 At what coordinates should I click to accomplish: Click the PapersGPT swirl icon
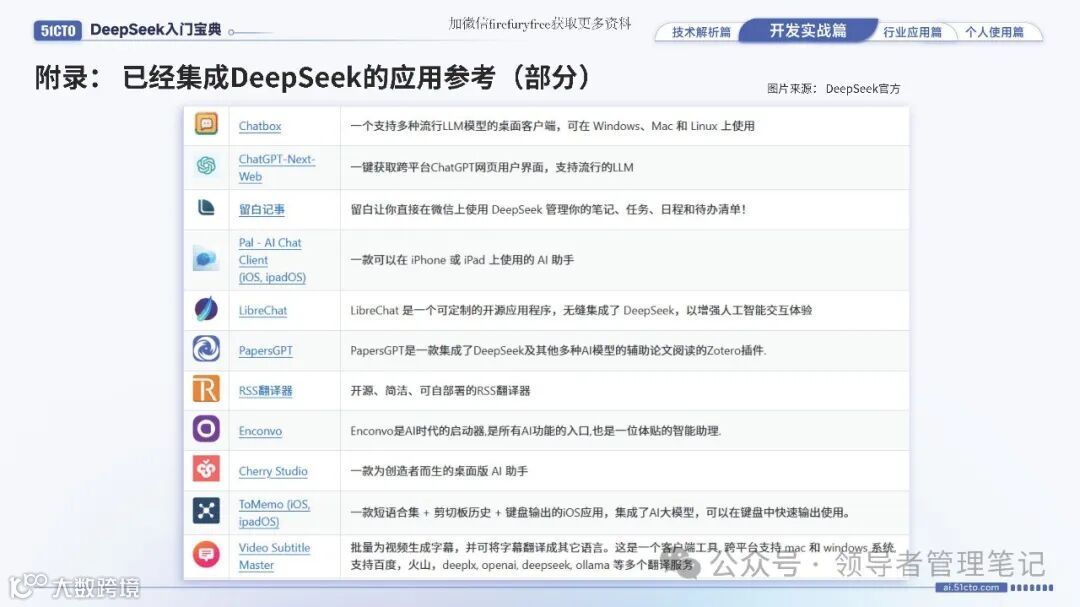click(x=206, y=349)
